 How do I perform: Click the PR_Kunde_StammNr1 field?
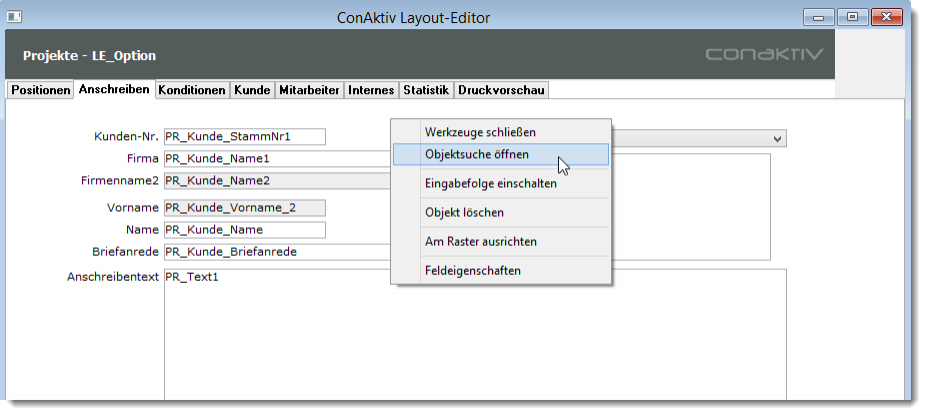pos(244,137)
